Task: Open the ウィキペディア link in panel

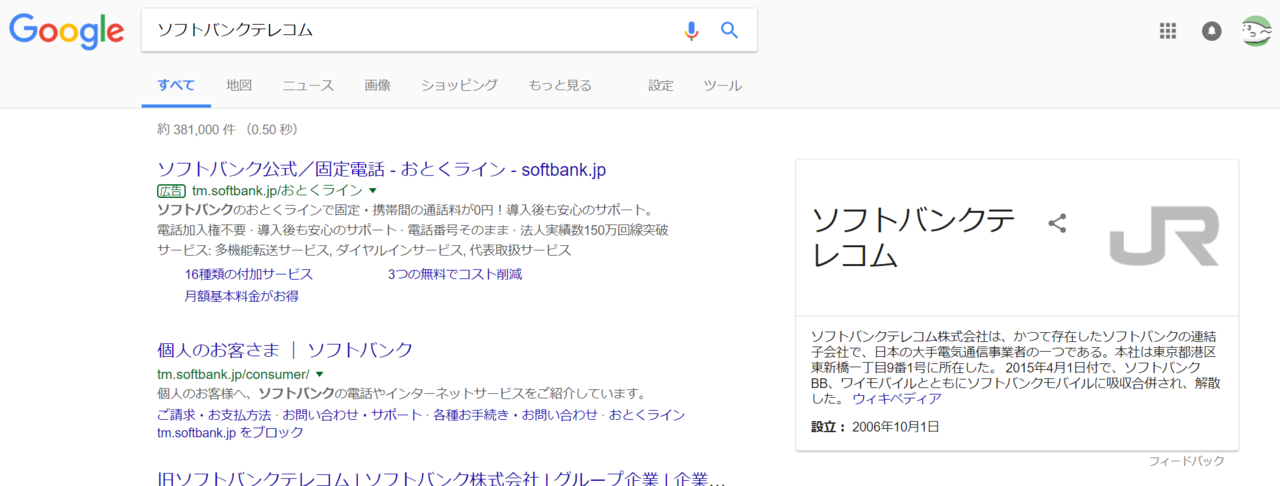Action: click(x=897, y=398)
